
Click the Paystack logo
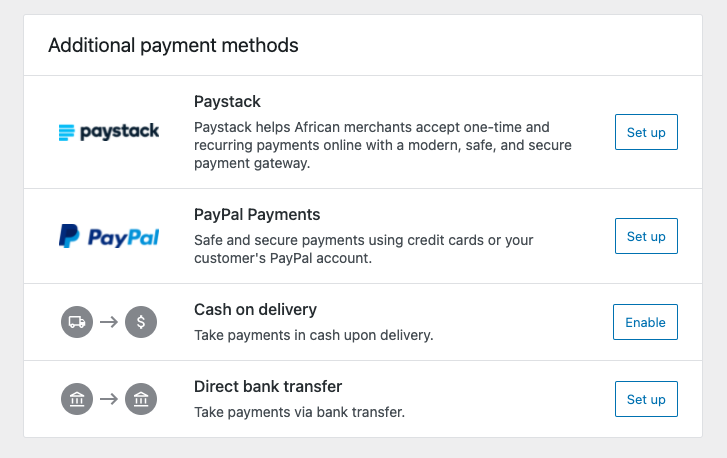[109, 132]
